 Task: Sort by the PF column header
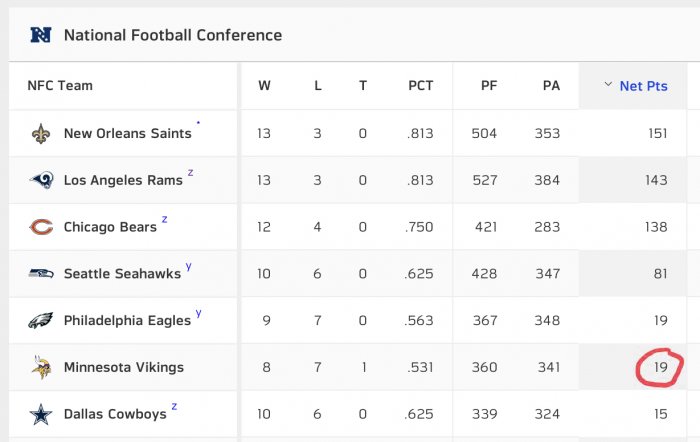(x=489, y=85)
